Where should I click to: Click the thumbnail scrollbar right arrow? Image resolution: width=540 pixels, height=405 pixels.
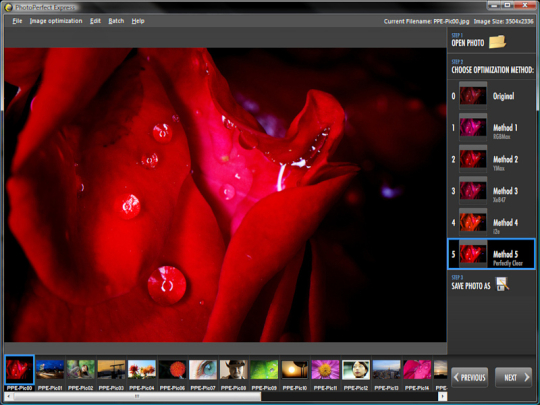click(443, 396)
